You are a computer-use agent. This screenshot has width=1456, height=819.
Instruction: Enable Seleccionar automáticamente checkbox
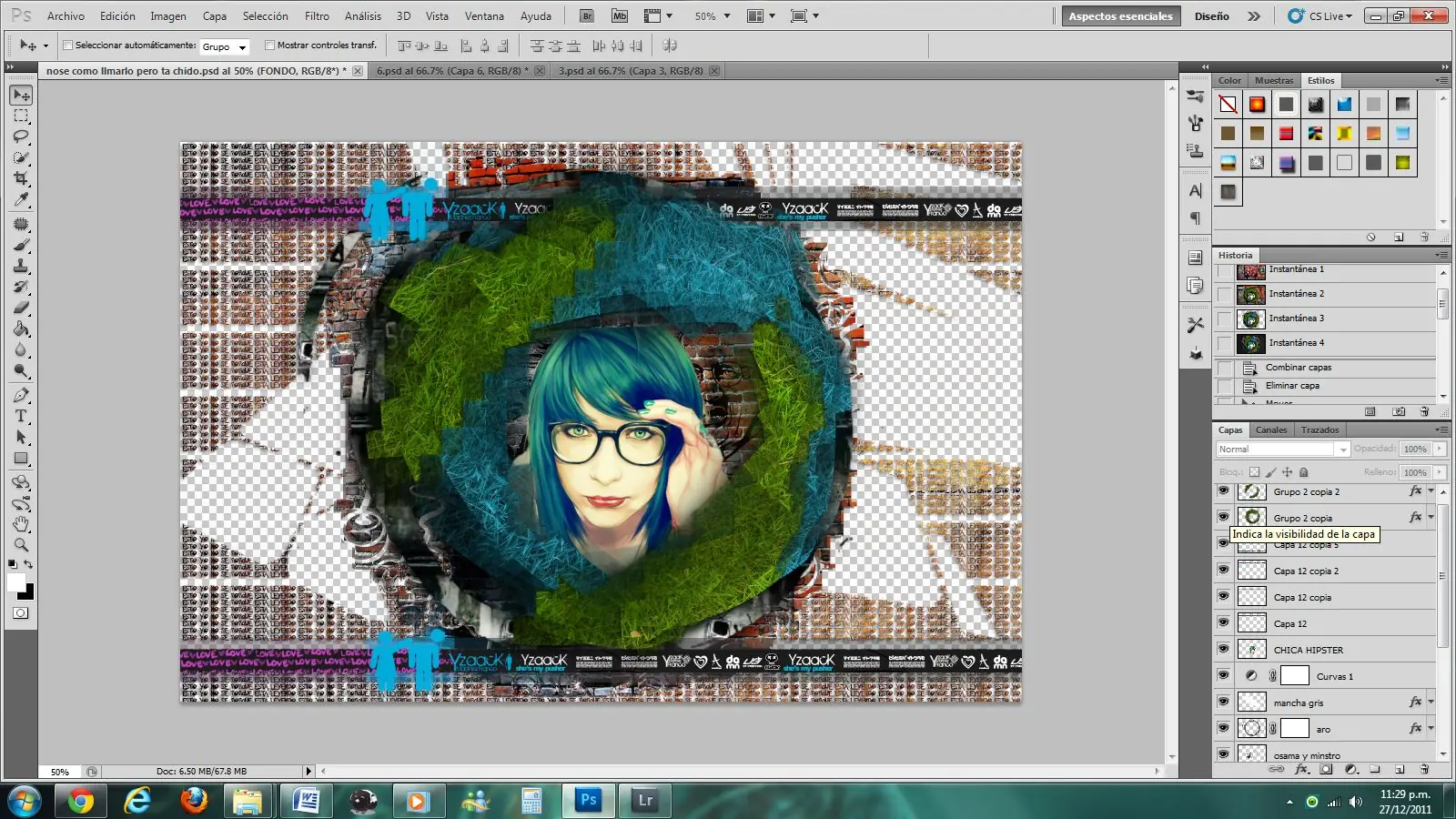click(67, 45)
